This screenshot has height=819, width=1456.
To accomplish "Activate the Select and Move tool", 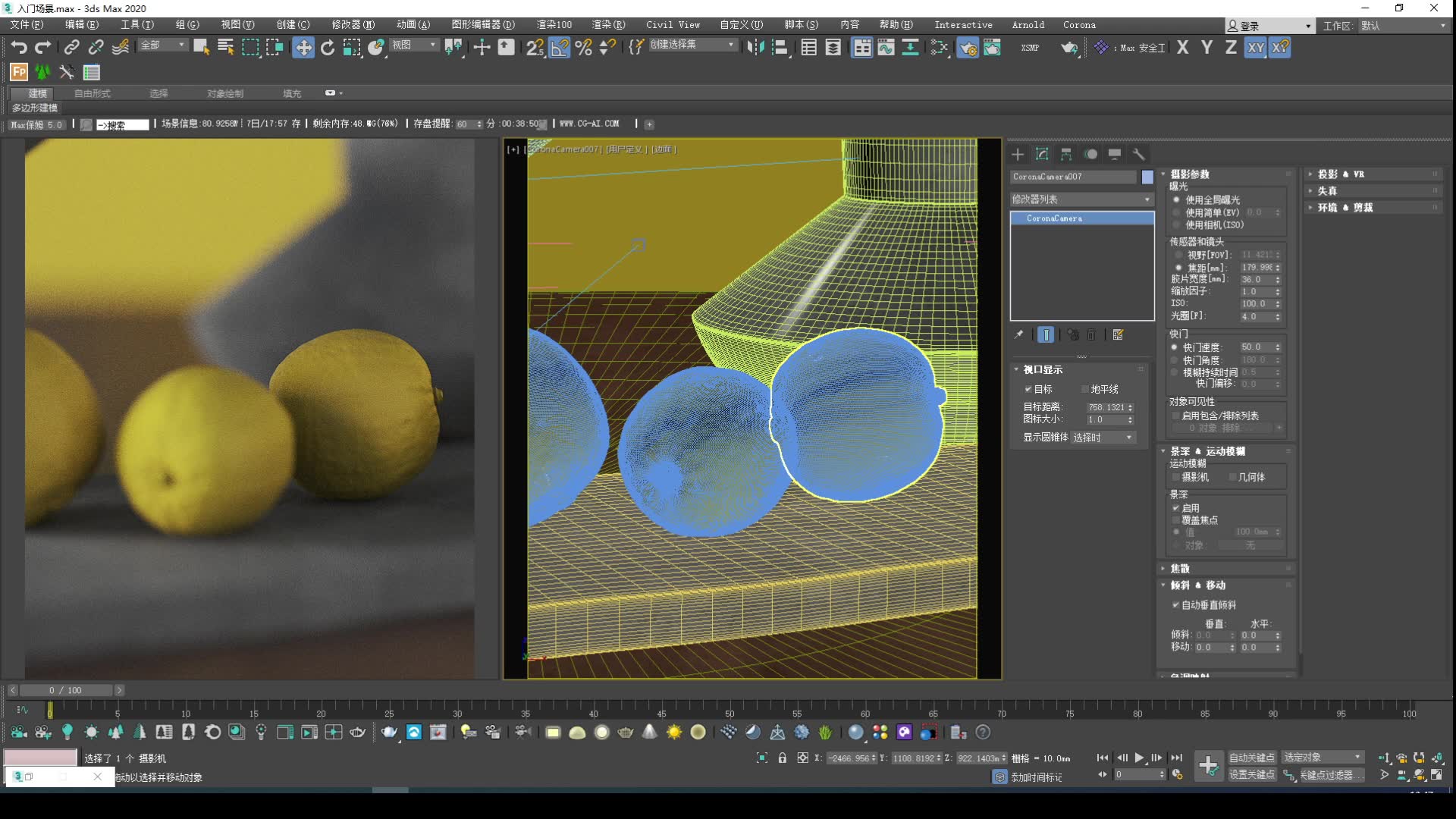I will tap(303, 48).
